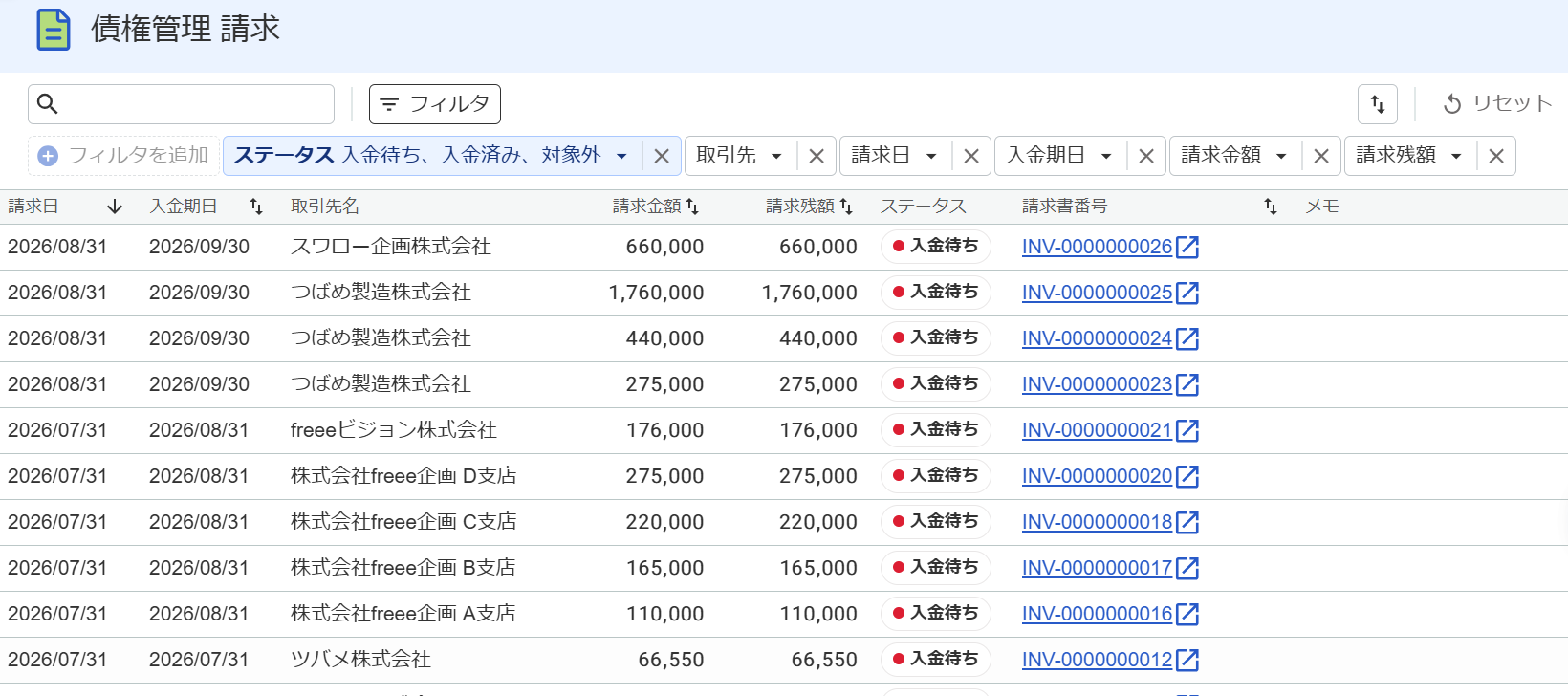Image resolution: width=1568 pixels, height=696 pixels.
Task: Open INV-0000000026 external link icon
Action: pyautogui.click(x=1187, y=247)
